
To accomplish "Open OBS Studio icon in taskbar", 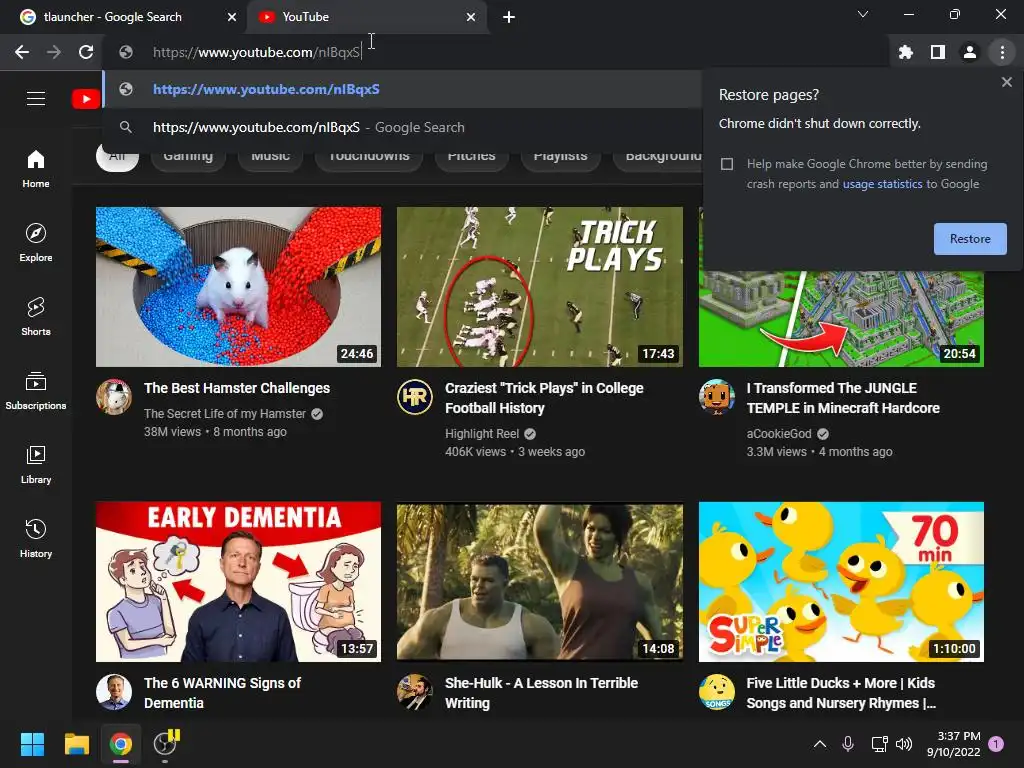I will [165, 744].
